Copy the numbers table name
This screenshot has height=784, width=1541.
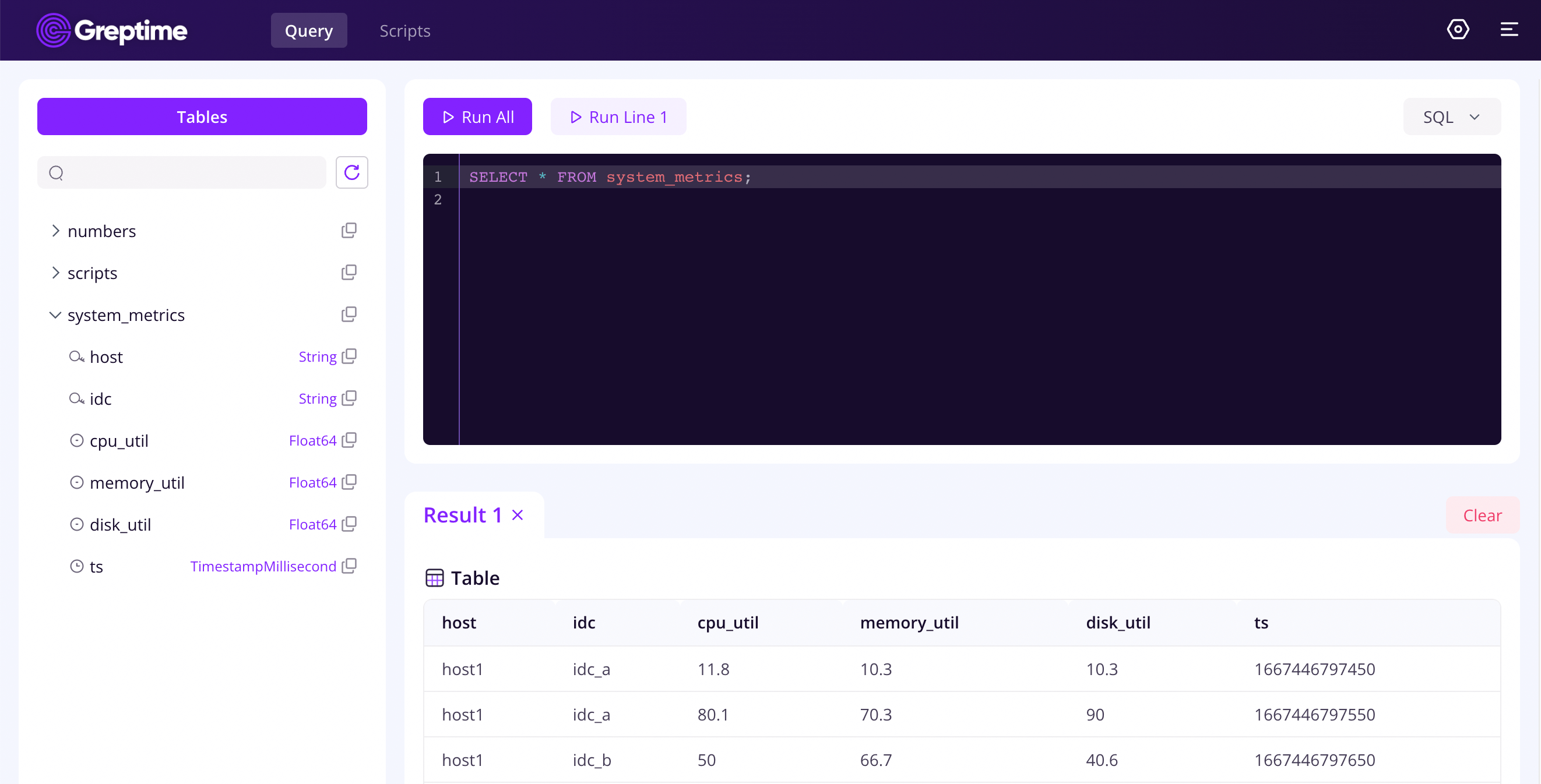[349, 229]
